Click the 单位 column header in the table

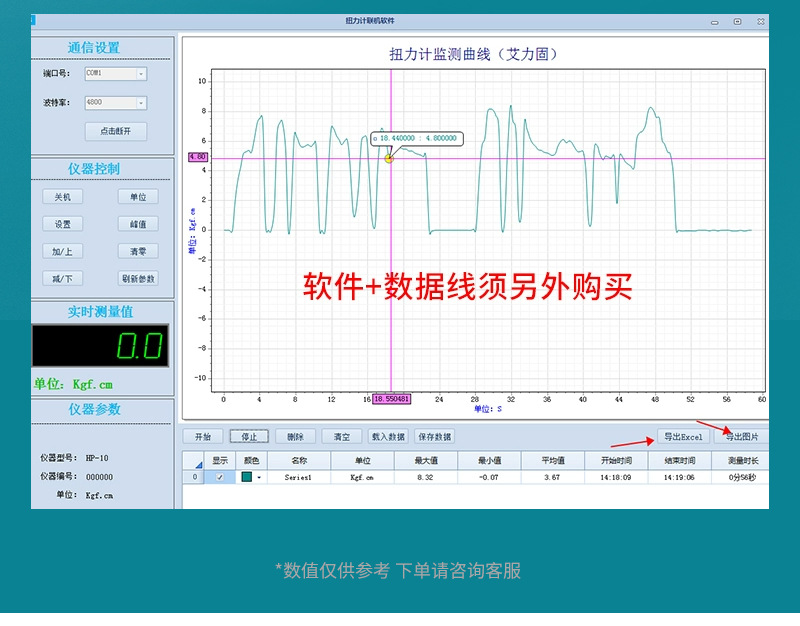tap(362, 461)
